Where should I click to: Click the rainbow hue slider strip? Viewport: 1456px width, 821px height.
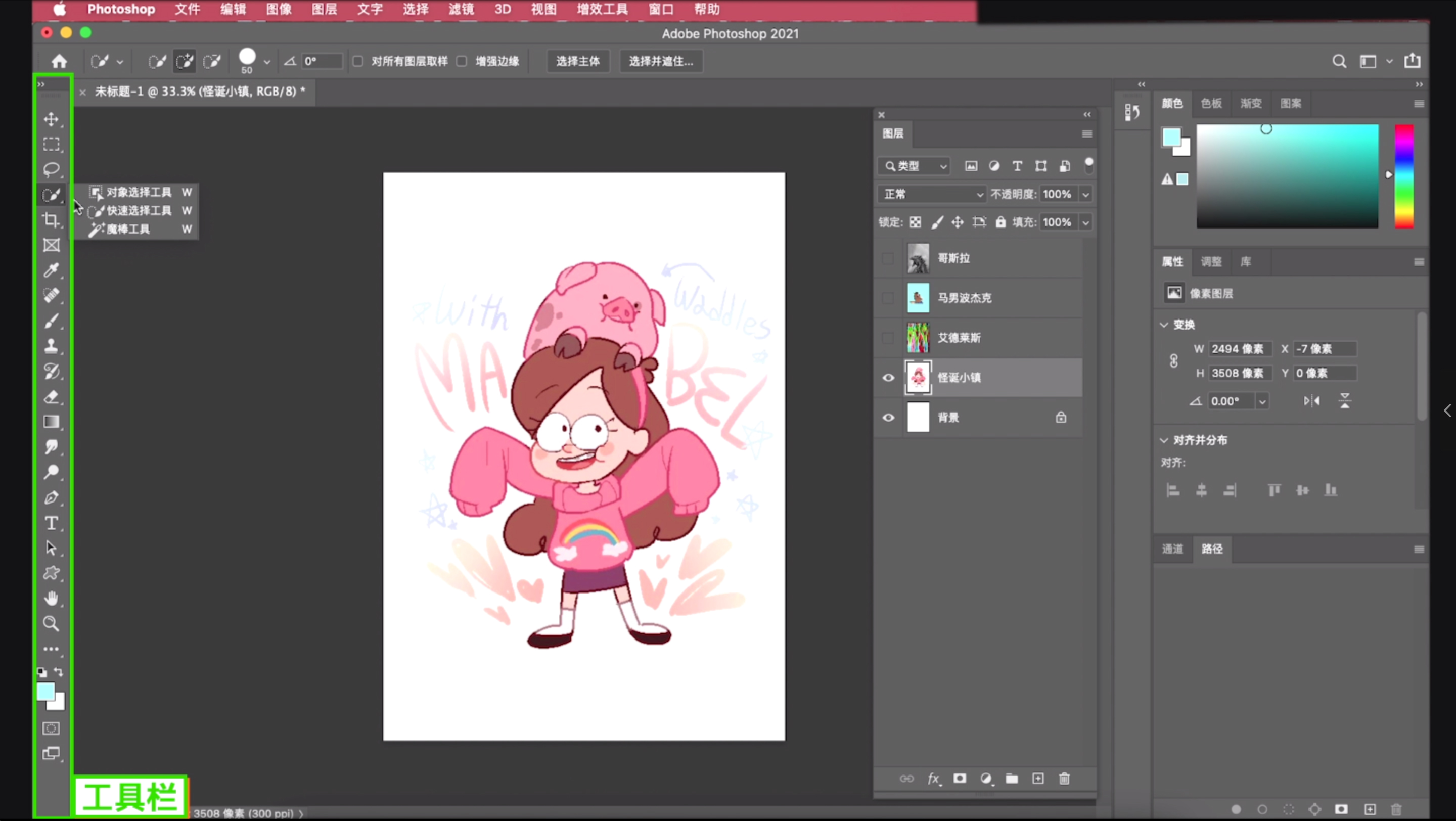(x=1404, y=176)
